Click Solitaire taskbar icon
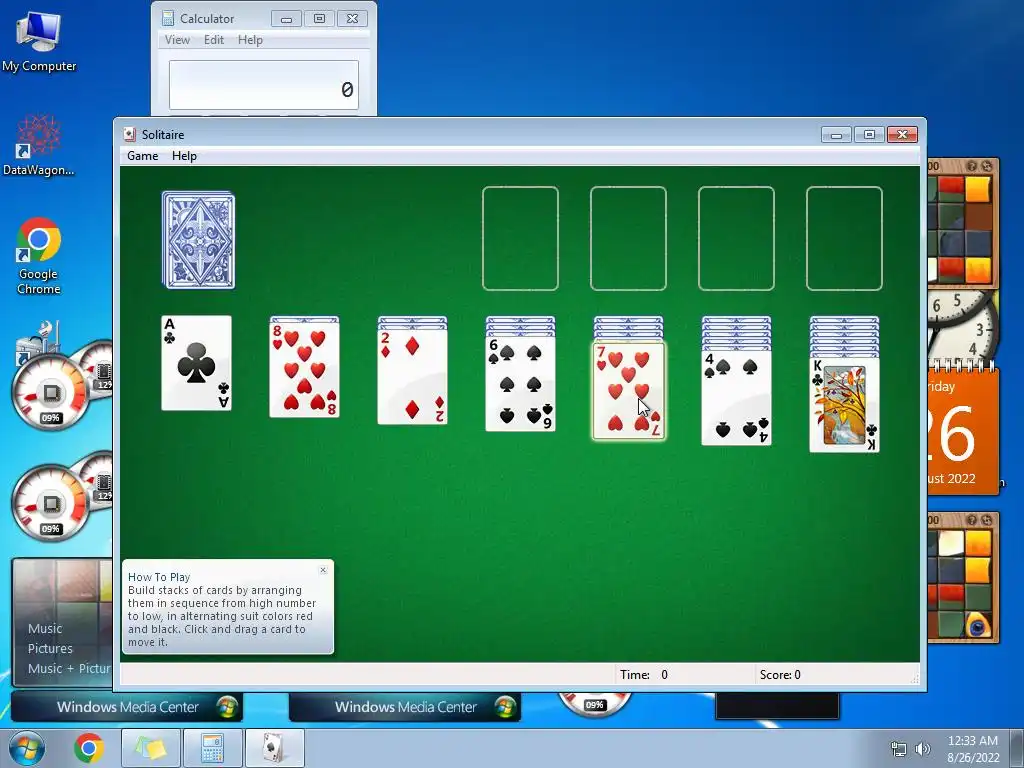Screen dimensions: 1024x768 (274, 748)
